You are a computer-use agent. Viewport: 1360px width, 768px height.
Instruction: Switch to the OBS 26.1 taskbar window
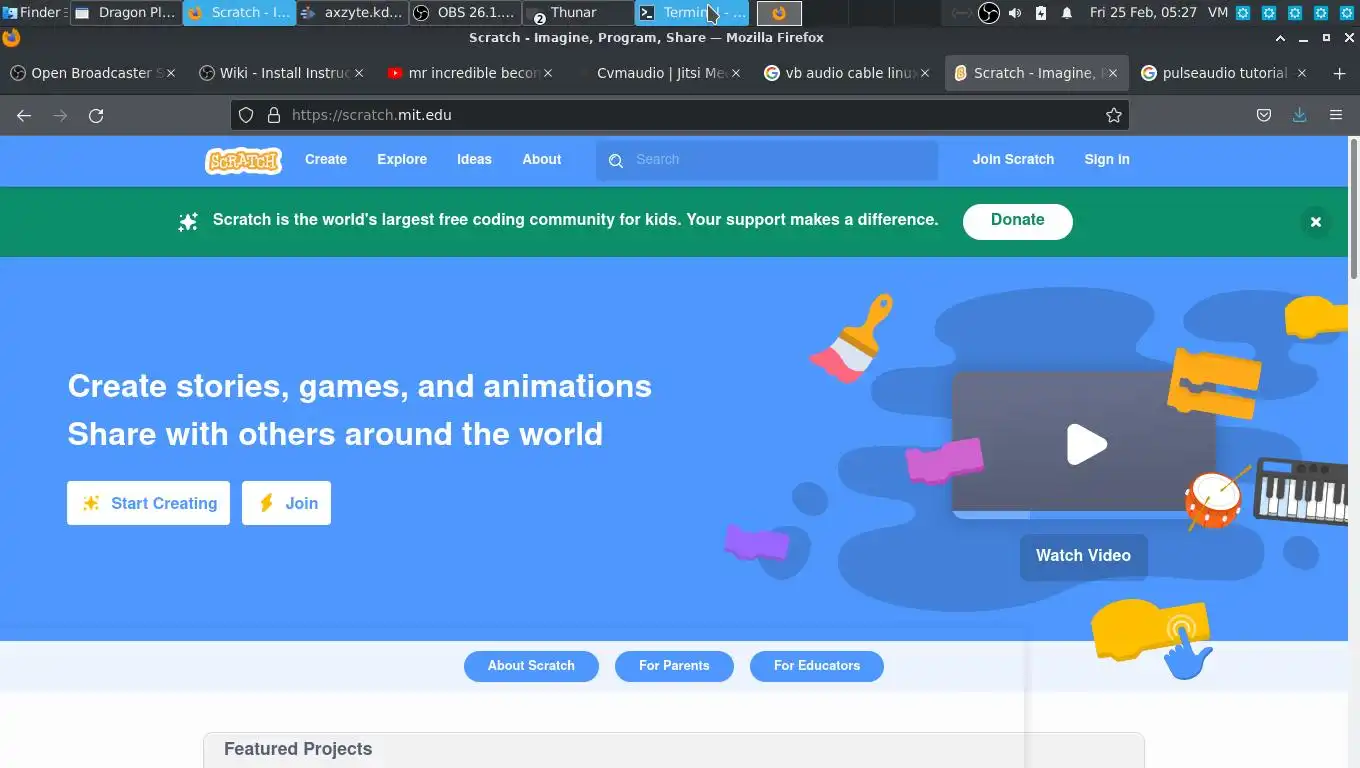click(465, 13)
